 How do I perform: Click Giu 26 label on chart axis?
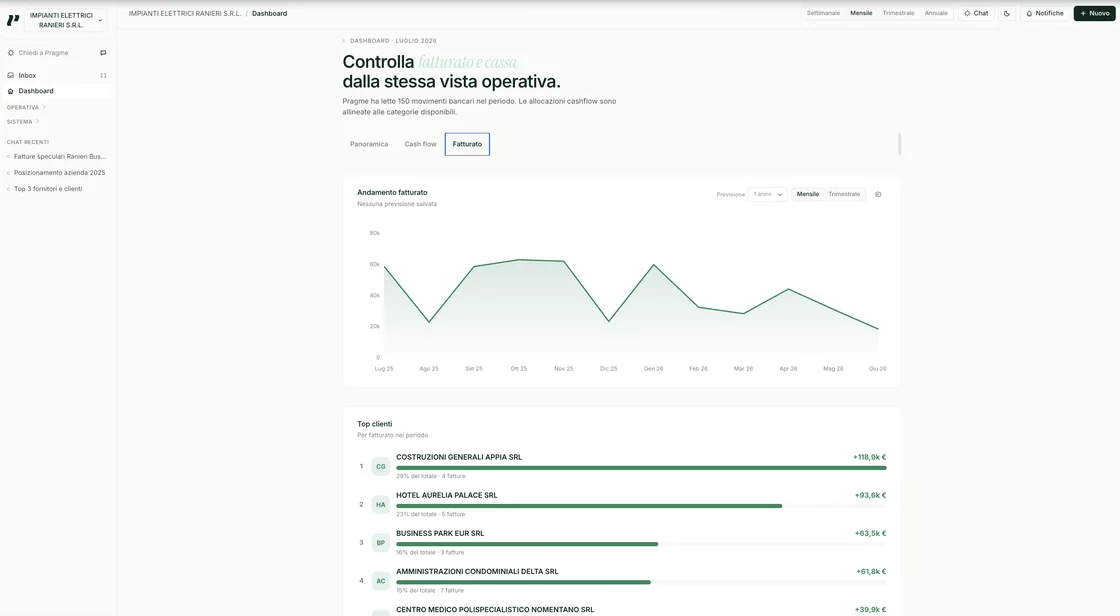pyautogui.click(x=877, y=369)
